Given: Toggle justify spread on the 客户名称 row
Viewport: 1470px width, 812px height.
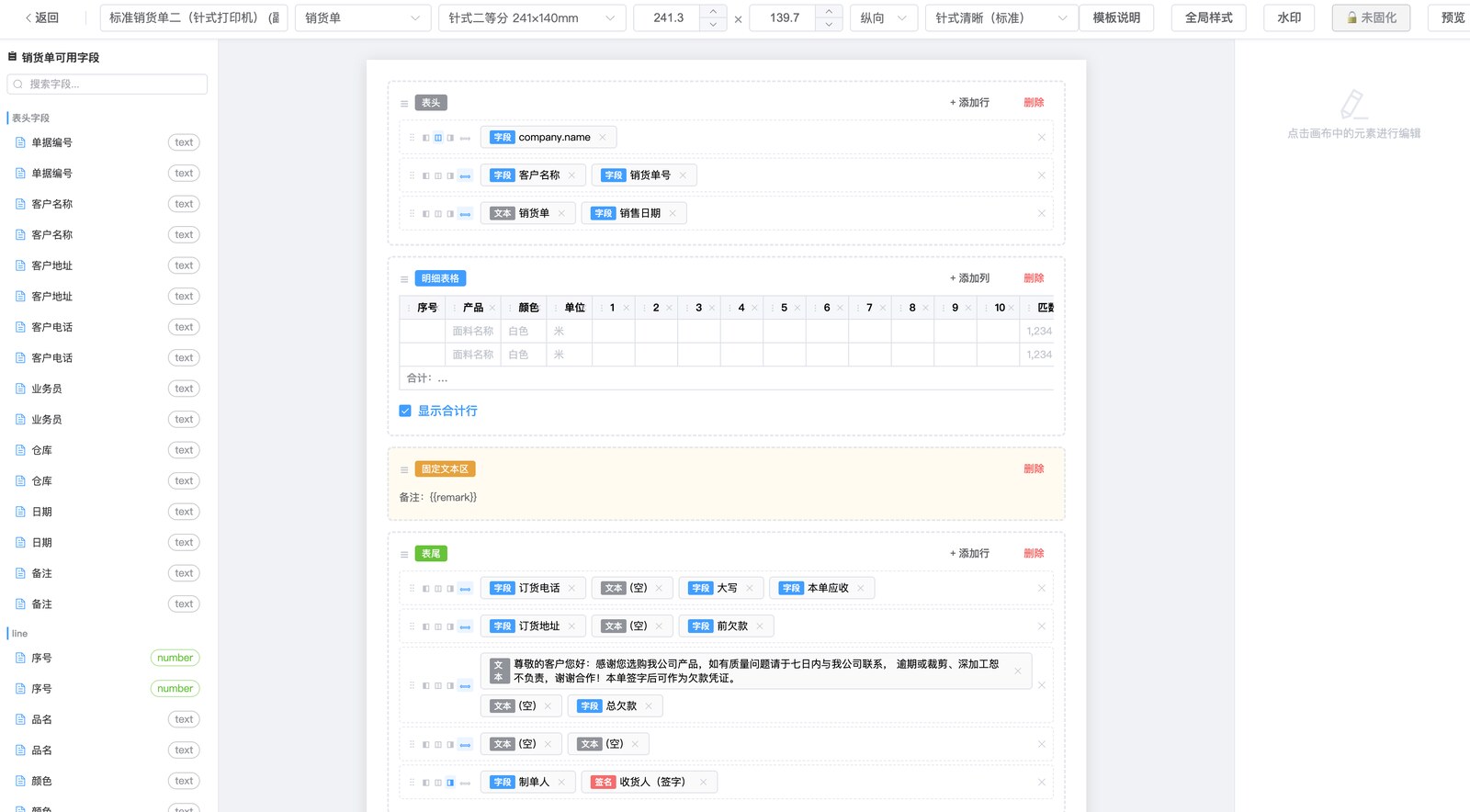Looking at the screenshot, I should click(x=465, y=175).
